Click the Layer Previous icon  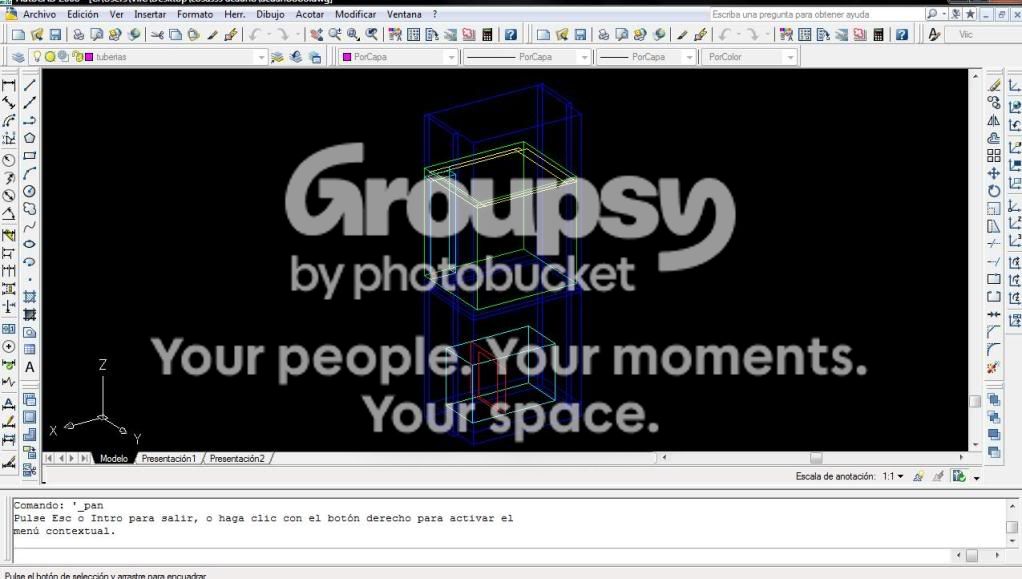tap(296, 57)
